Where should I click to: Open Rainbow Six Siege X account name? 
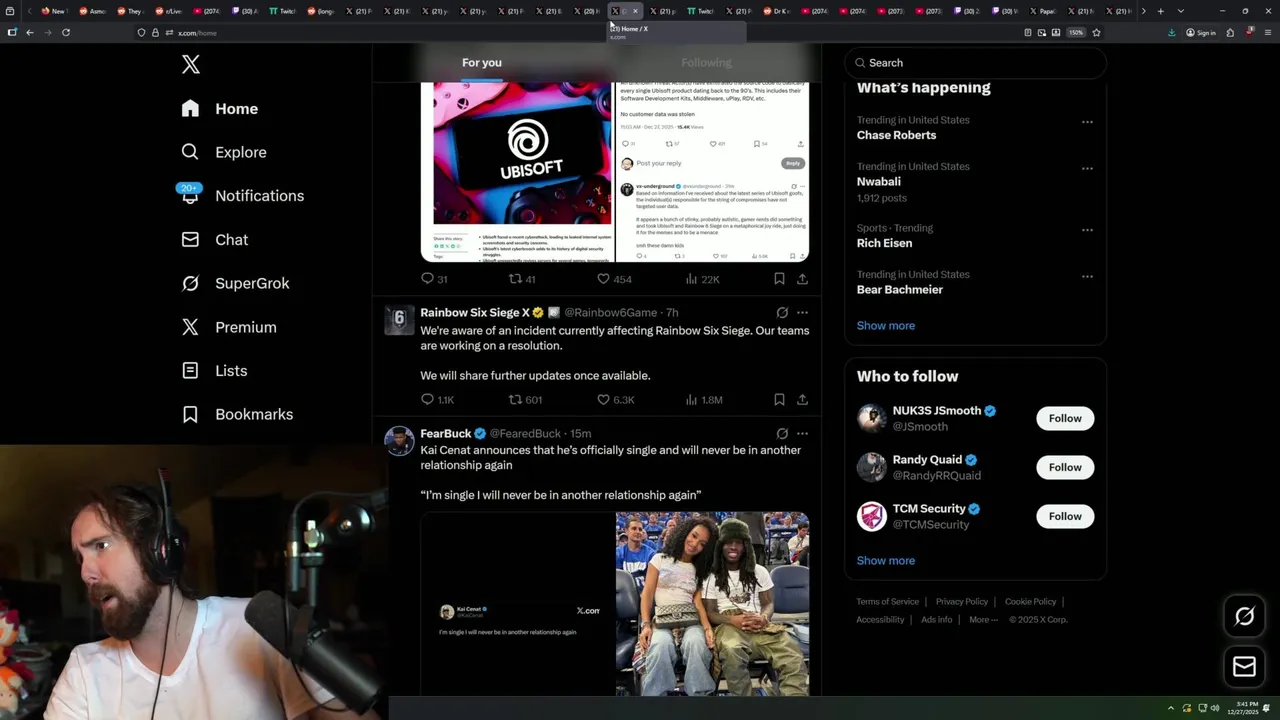point(475,312)
